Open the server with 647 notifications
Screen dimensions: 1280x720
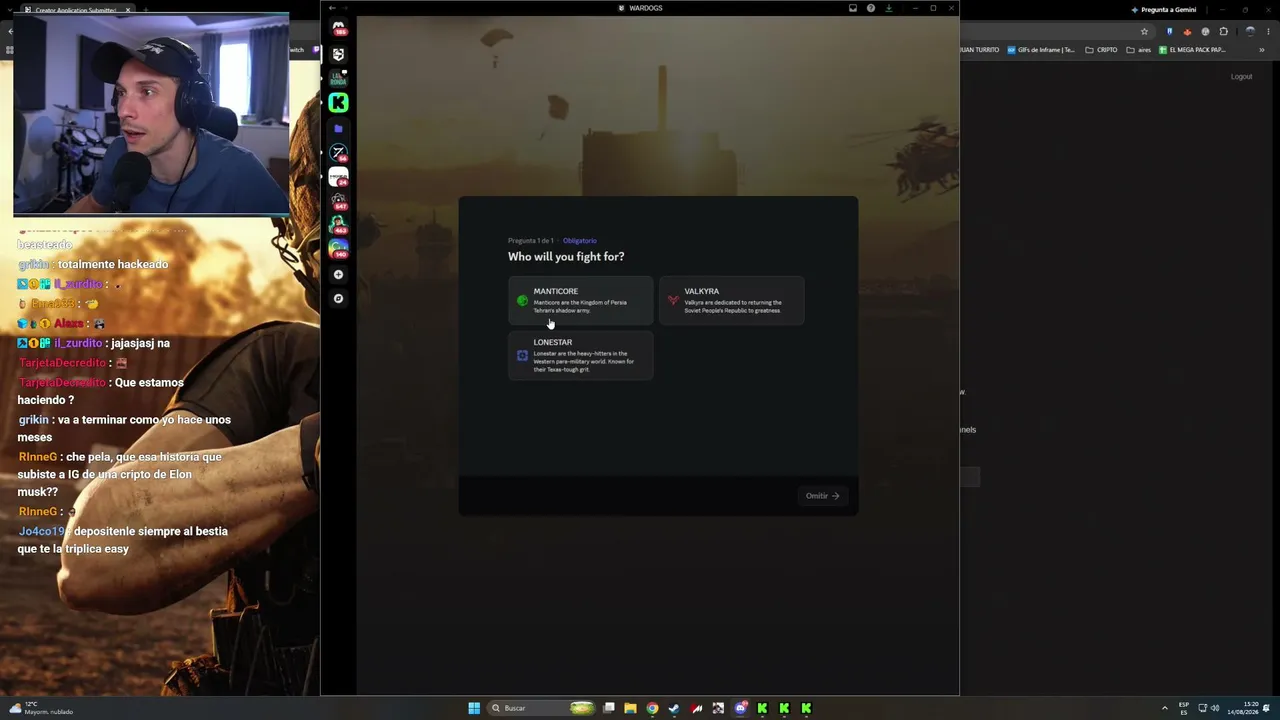pyautogui.click(x=339, y=201)
